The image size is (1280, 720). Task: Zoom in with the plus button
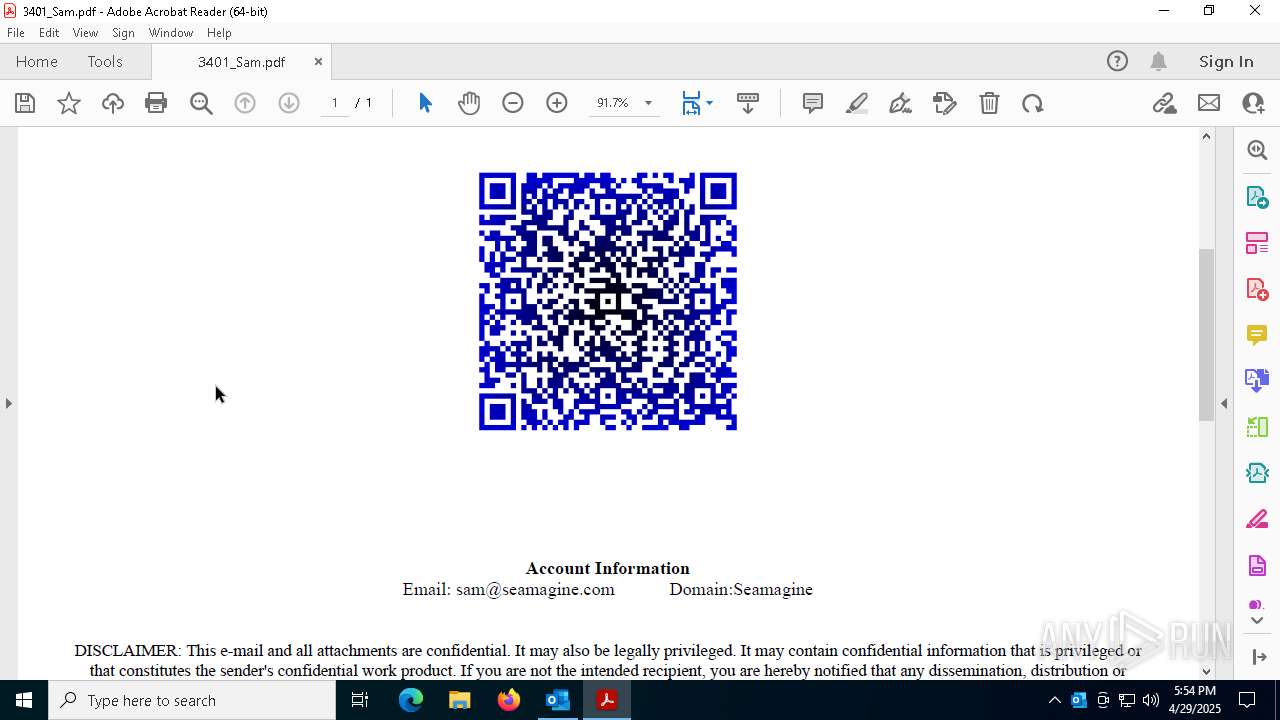click(557, 103)
